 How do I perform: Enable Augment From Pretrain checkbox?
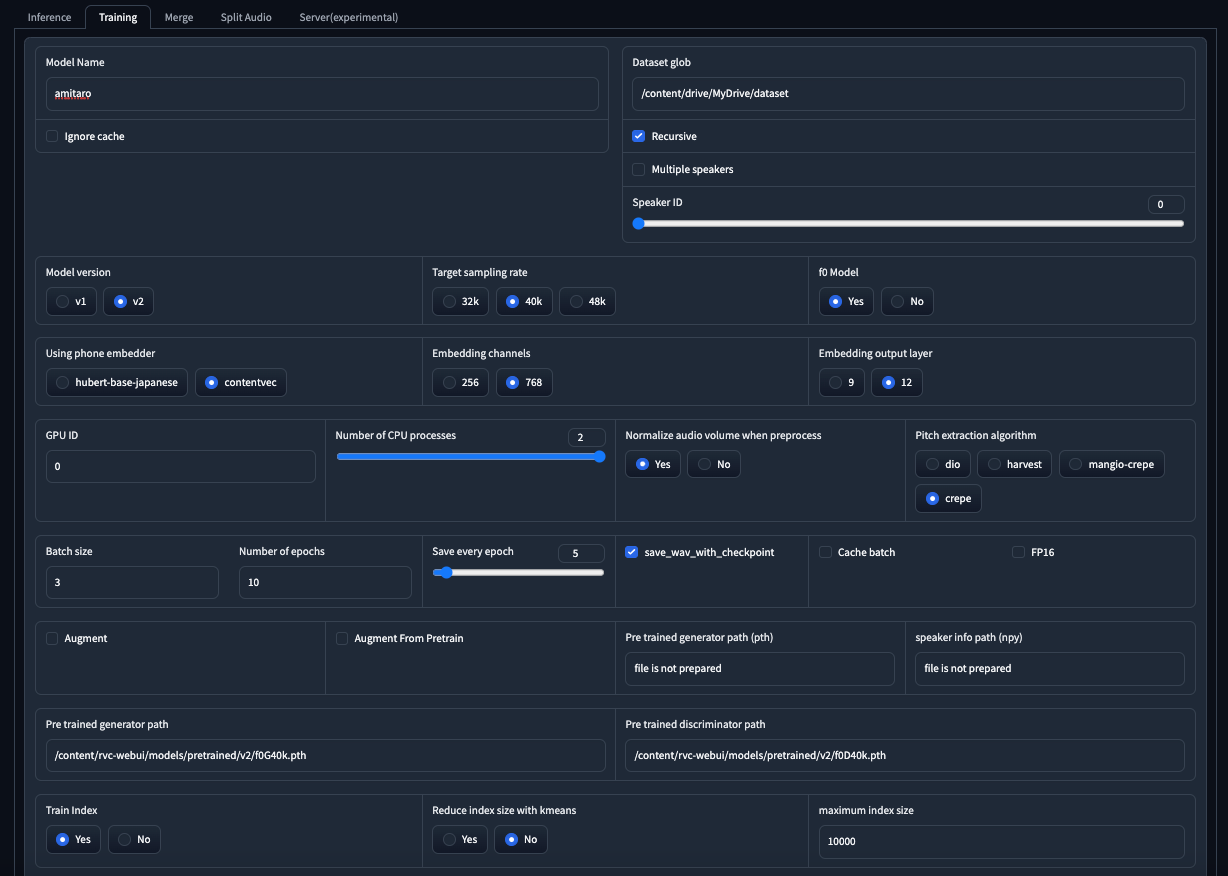point(342,638)
